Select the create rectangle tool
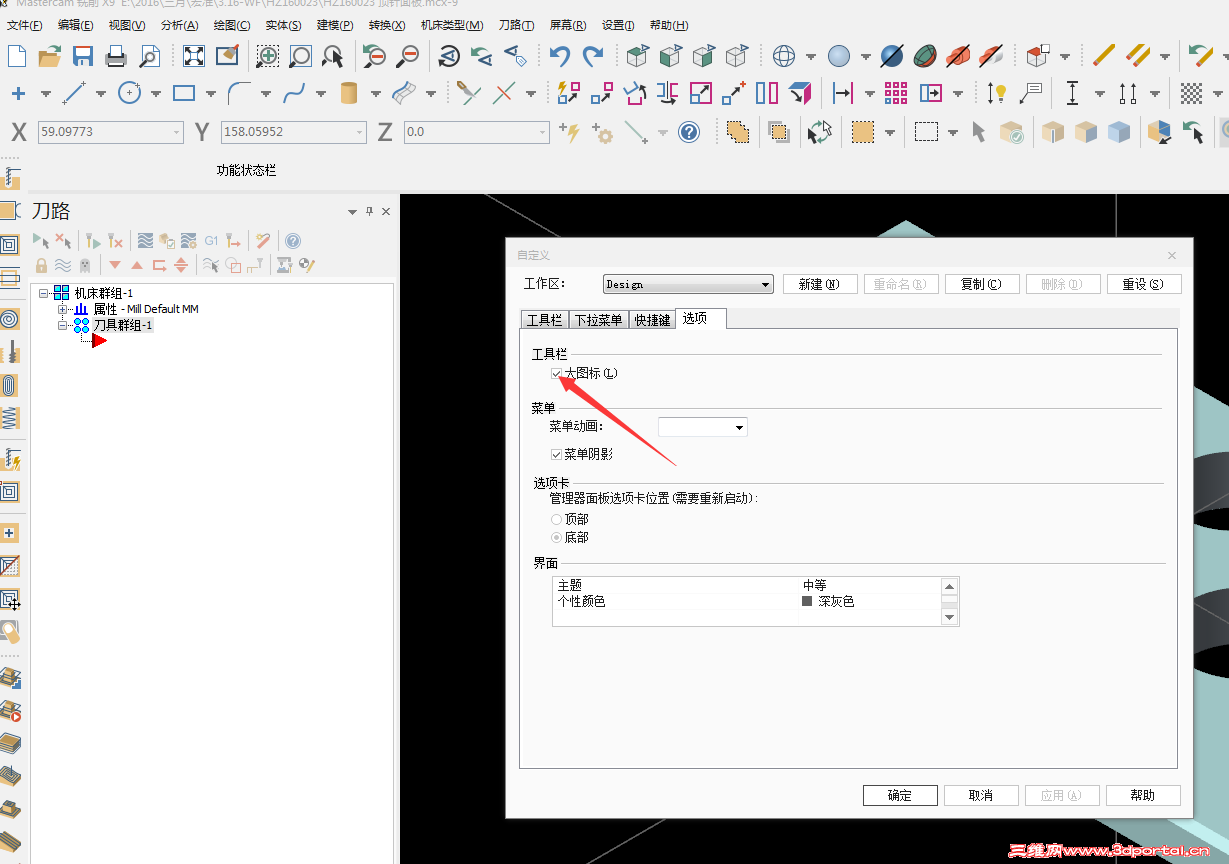 184,94
